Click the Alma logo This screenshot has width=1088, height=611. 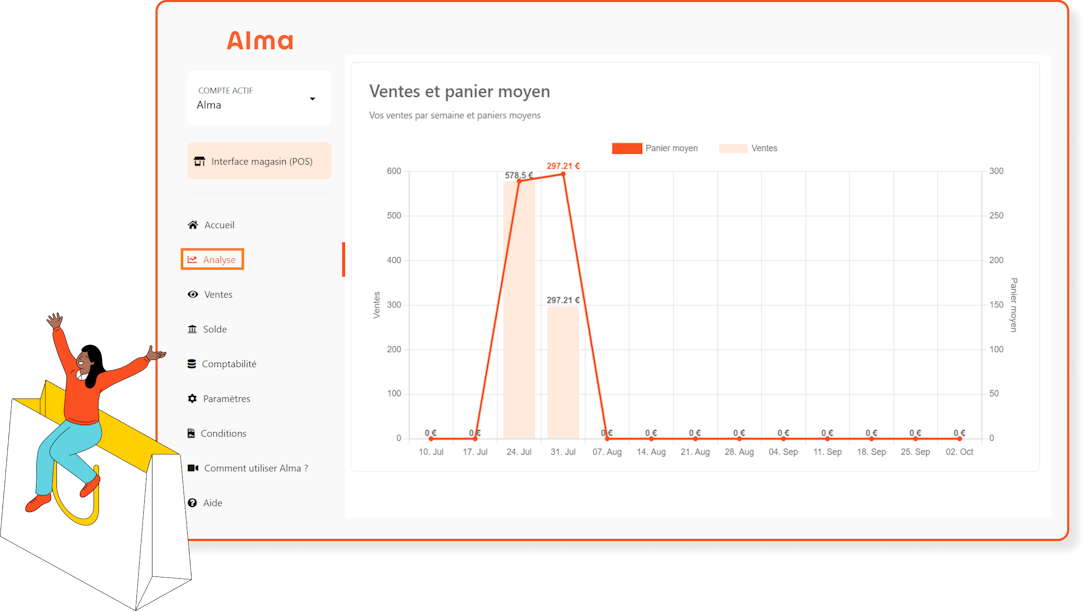point(260,41)
